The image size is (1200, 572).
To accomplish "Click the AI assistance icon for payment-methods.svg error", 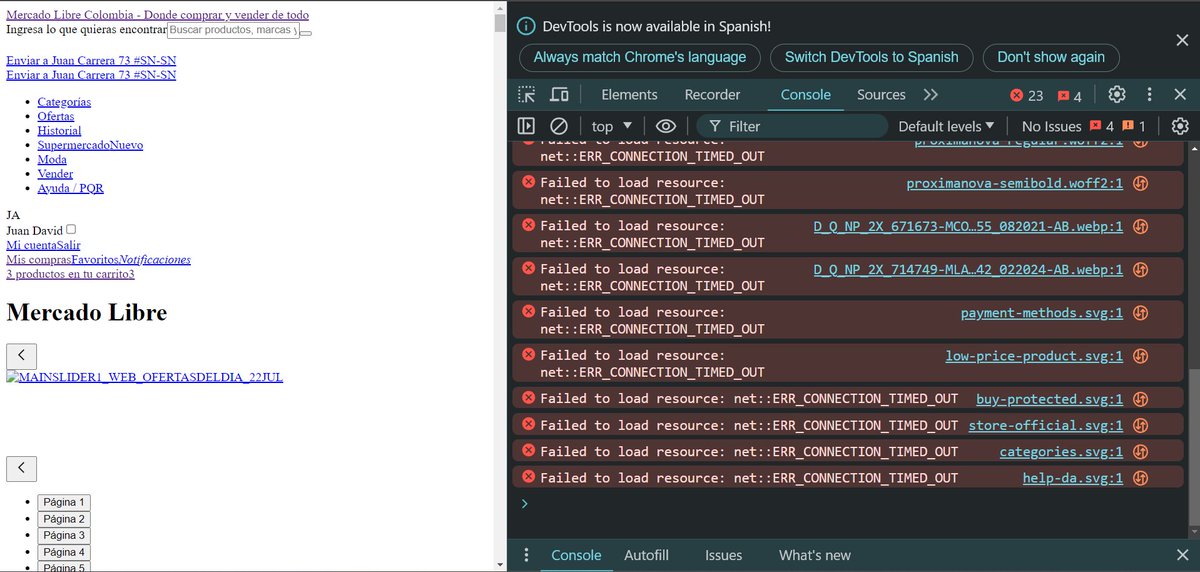I will click(x=1140, y=313).
